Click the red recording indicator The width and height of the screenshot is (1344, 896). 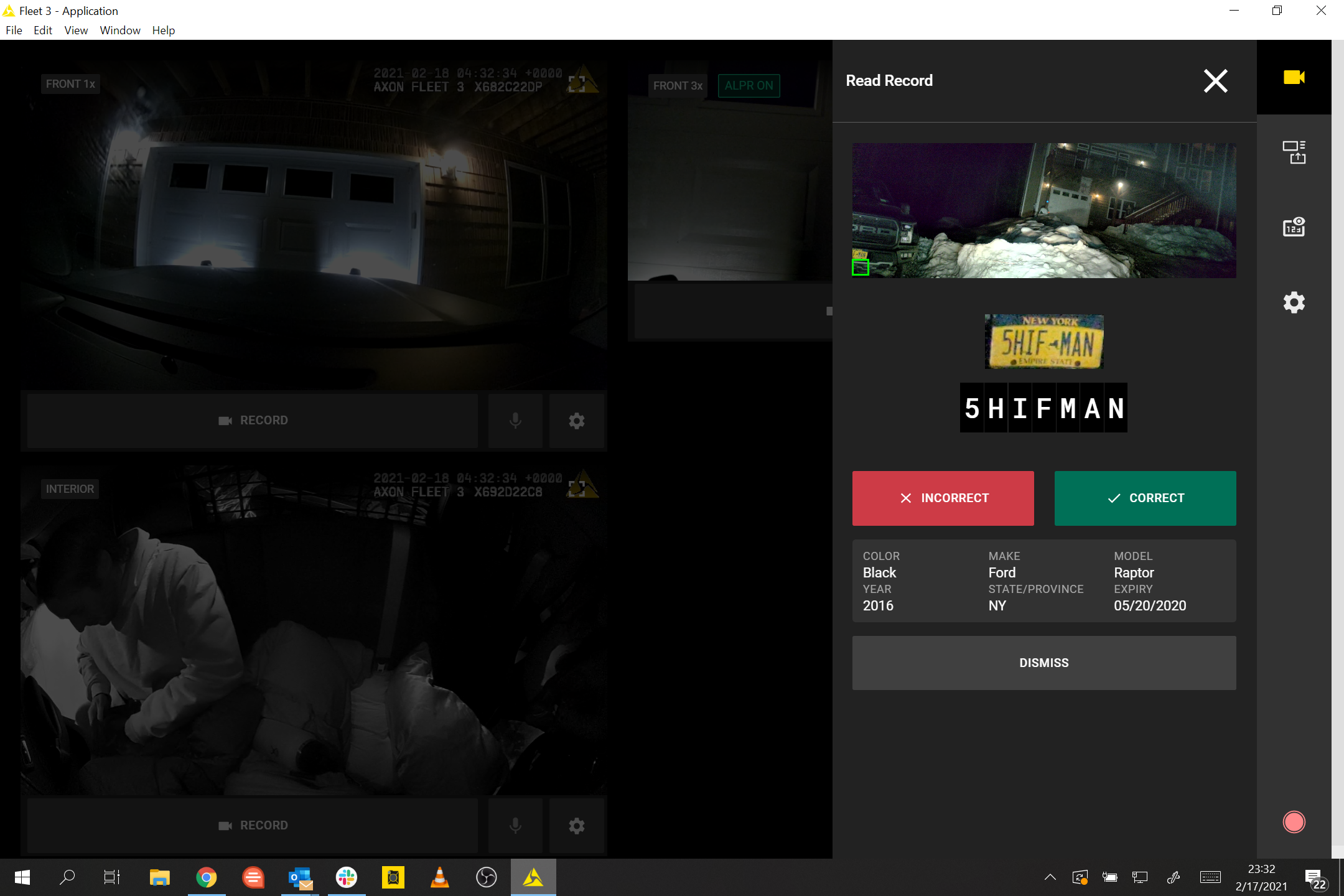(x=1294, y=822)
